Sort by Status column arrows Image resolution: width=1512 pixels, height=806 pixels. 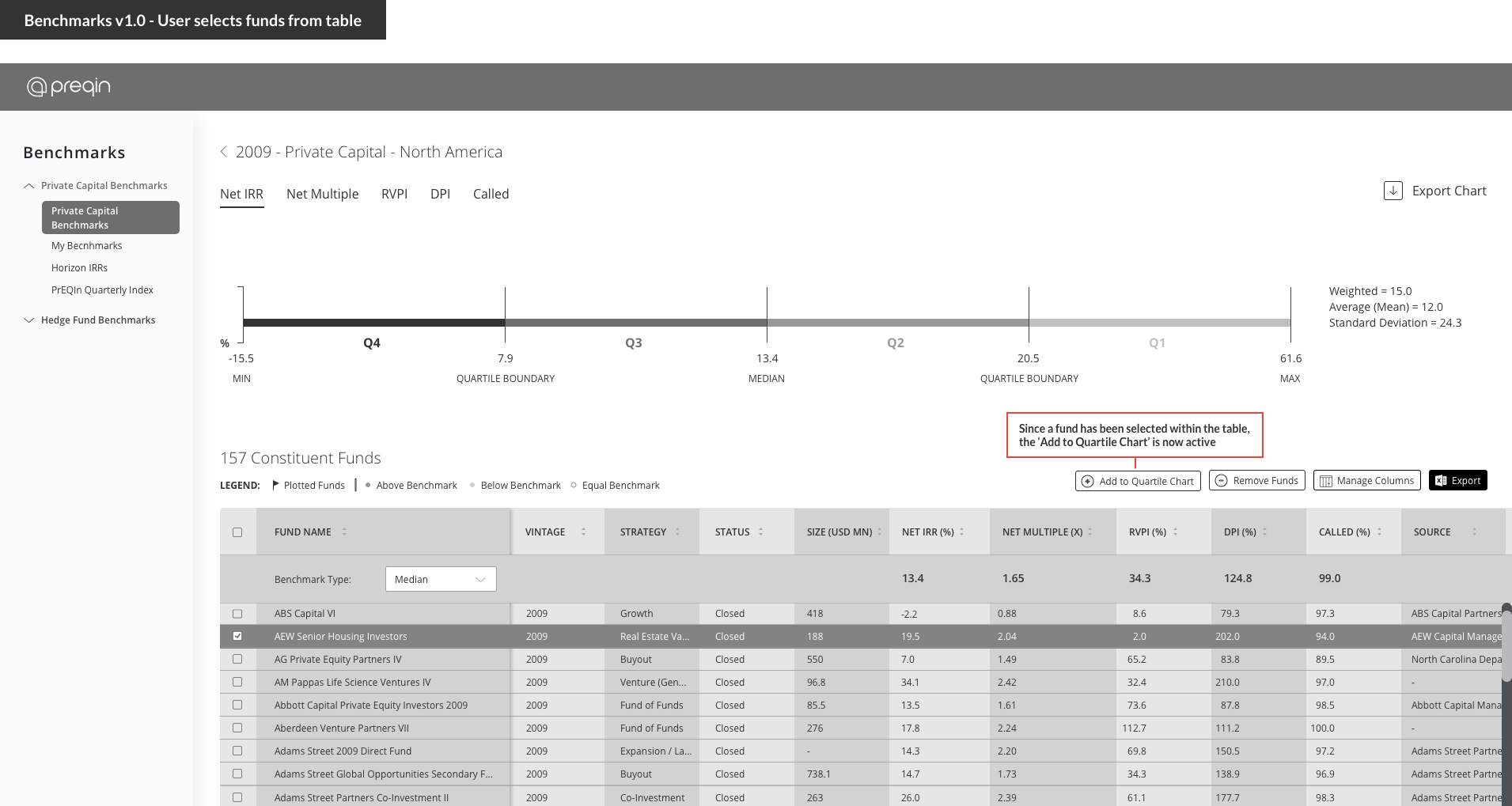click(x=760, y=532)
